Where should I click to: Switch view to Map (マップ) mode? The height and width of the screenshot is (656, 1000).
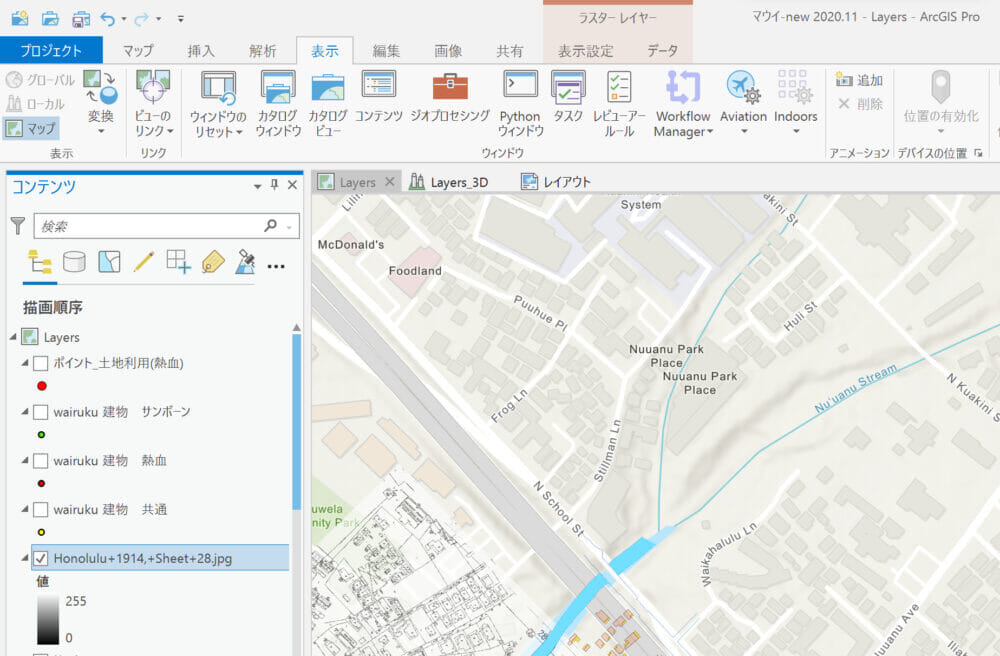pyautogui.click(x=31, y=128)
